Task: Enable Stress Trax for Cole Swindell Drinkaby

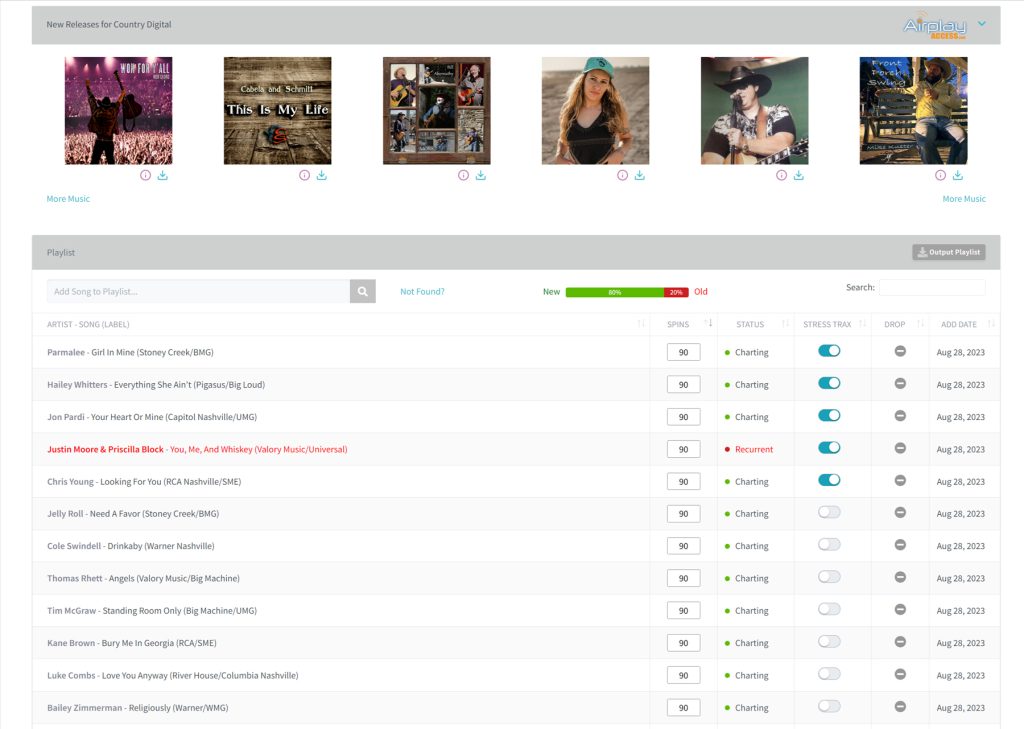Action: [x=829, y=545]
